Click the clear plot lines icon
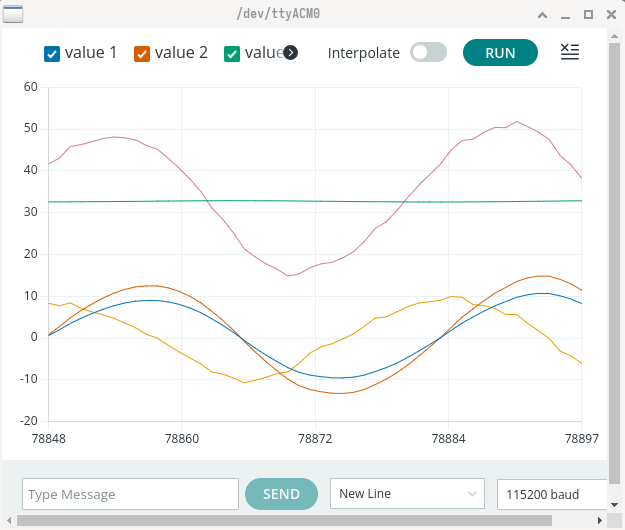625x530 pixels. 570,52
